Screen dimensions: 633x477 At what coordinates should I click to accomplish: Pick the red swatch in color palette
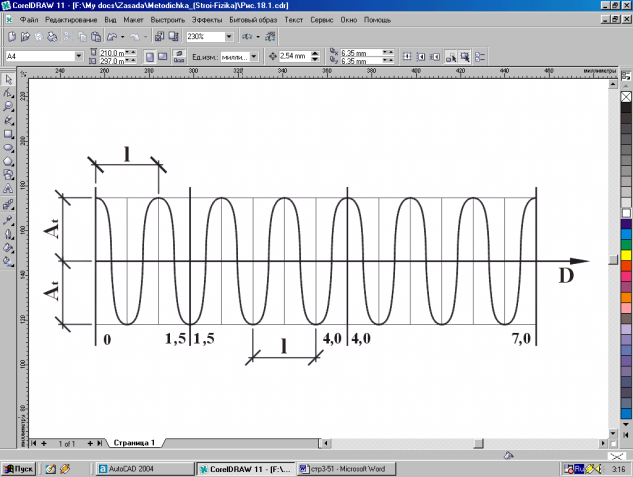click(x=626, y=266)
